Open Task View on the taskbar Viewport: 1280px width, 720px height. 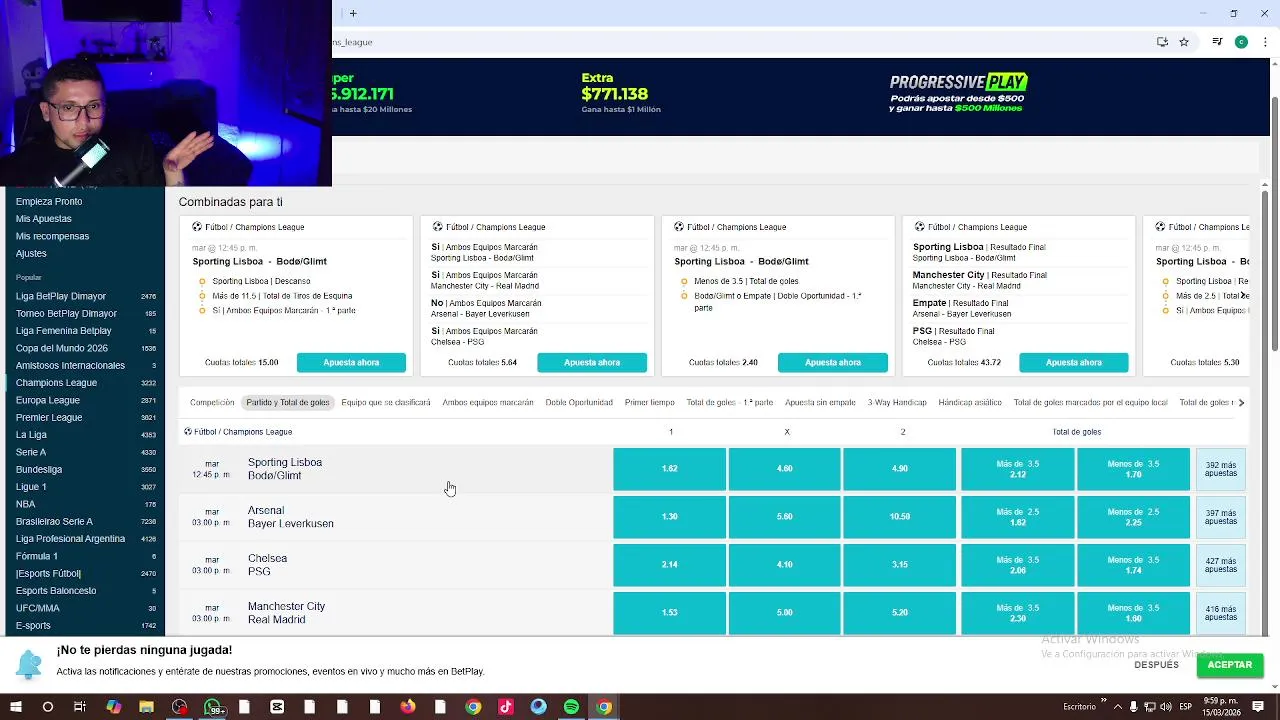(80, 707)
